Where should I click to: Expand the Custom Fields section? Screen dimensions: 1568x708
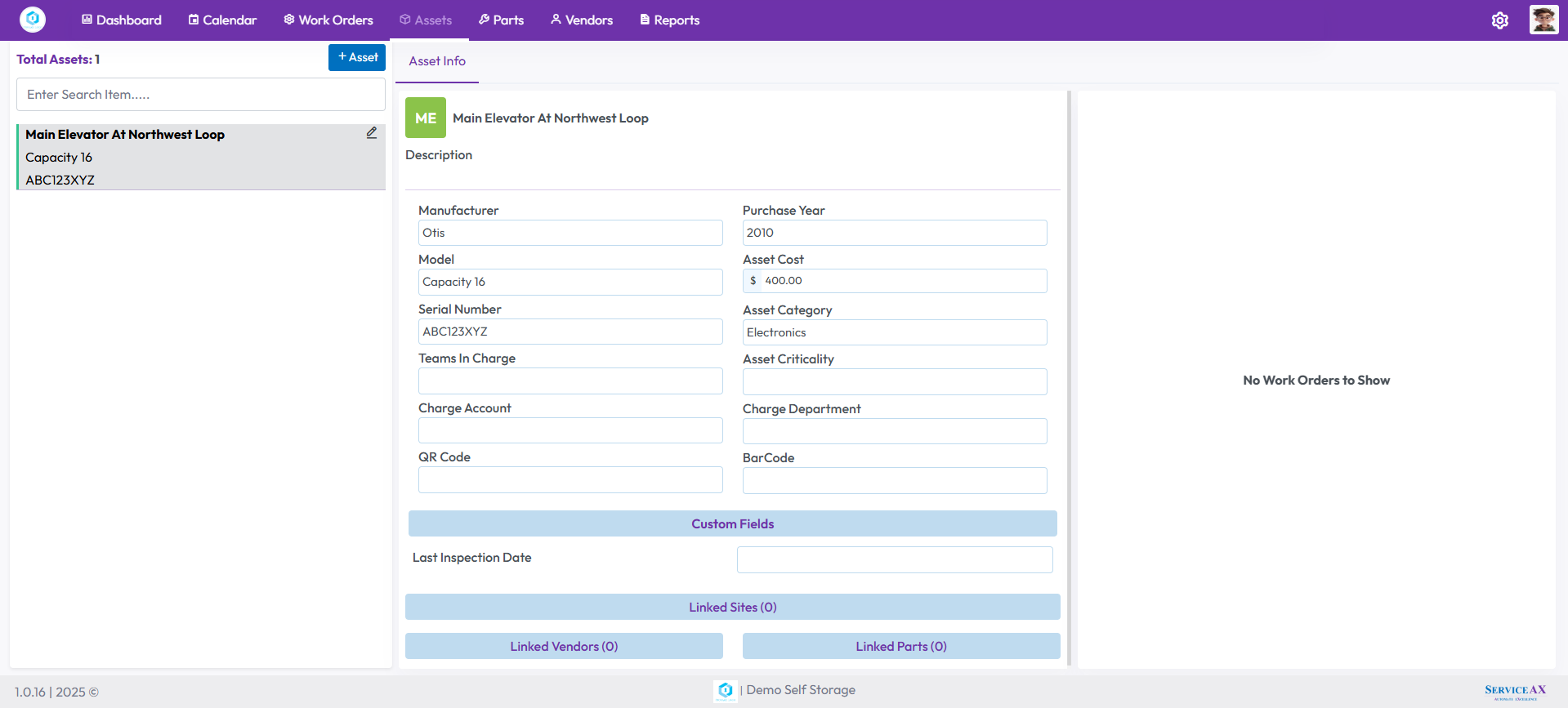732,523
